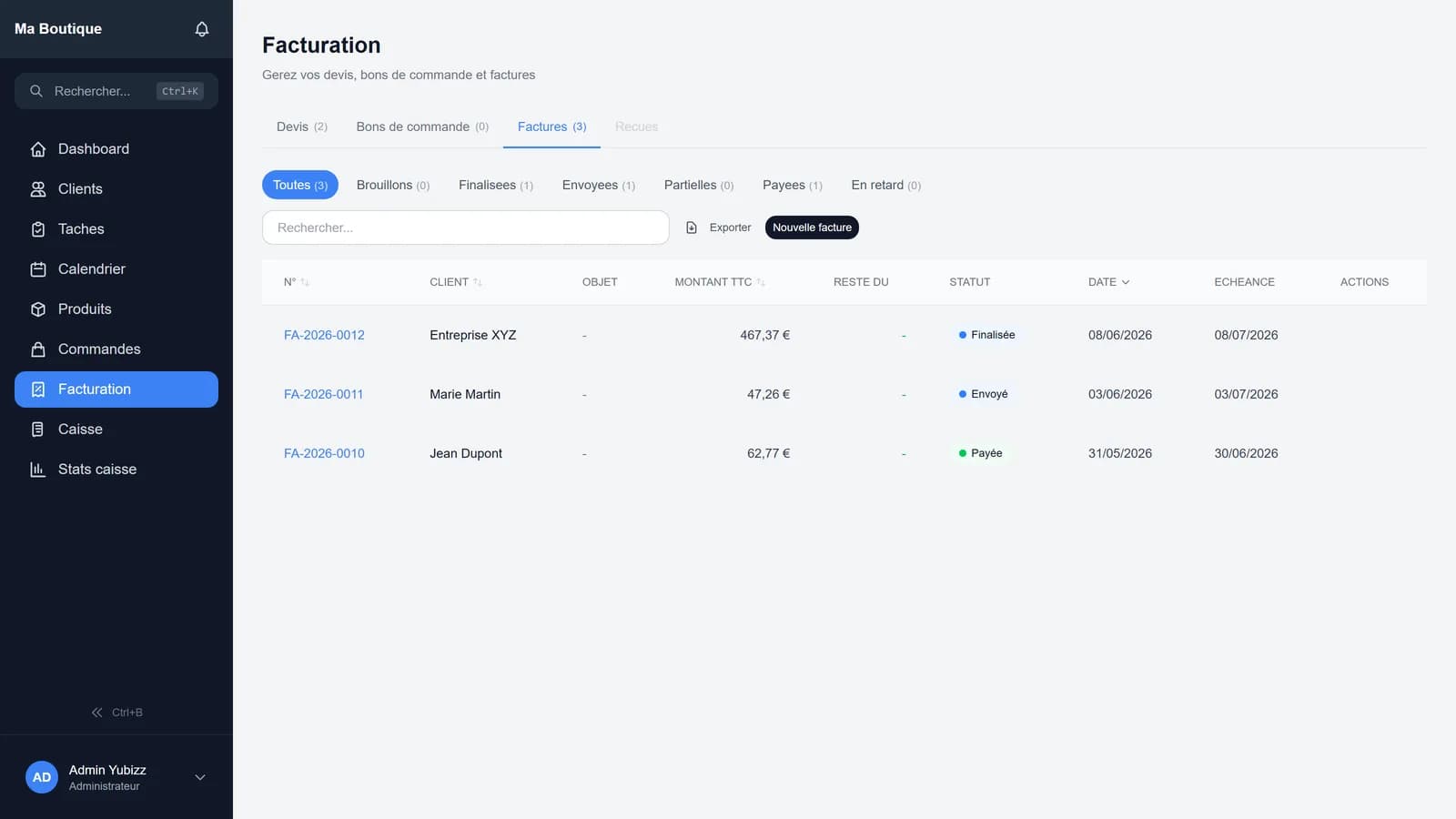
Task: Click client name Entreprise XYZ
Action: tap(473, 335)
